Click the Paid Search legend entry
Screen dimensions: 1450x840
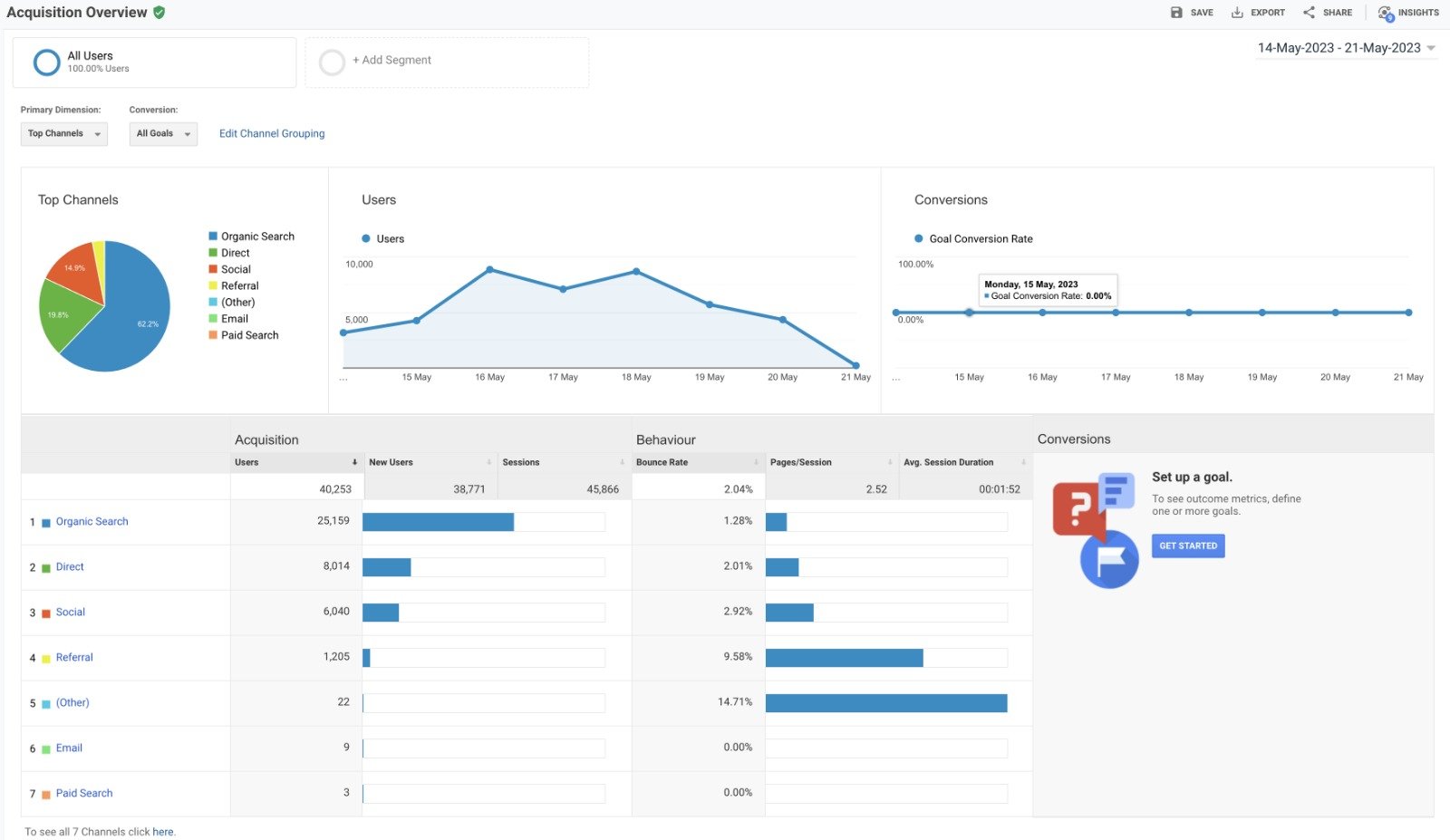[244, 335]
